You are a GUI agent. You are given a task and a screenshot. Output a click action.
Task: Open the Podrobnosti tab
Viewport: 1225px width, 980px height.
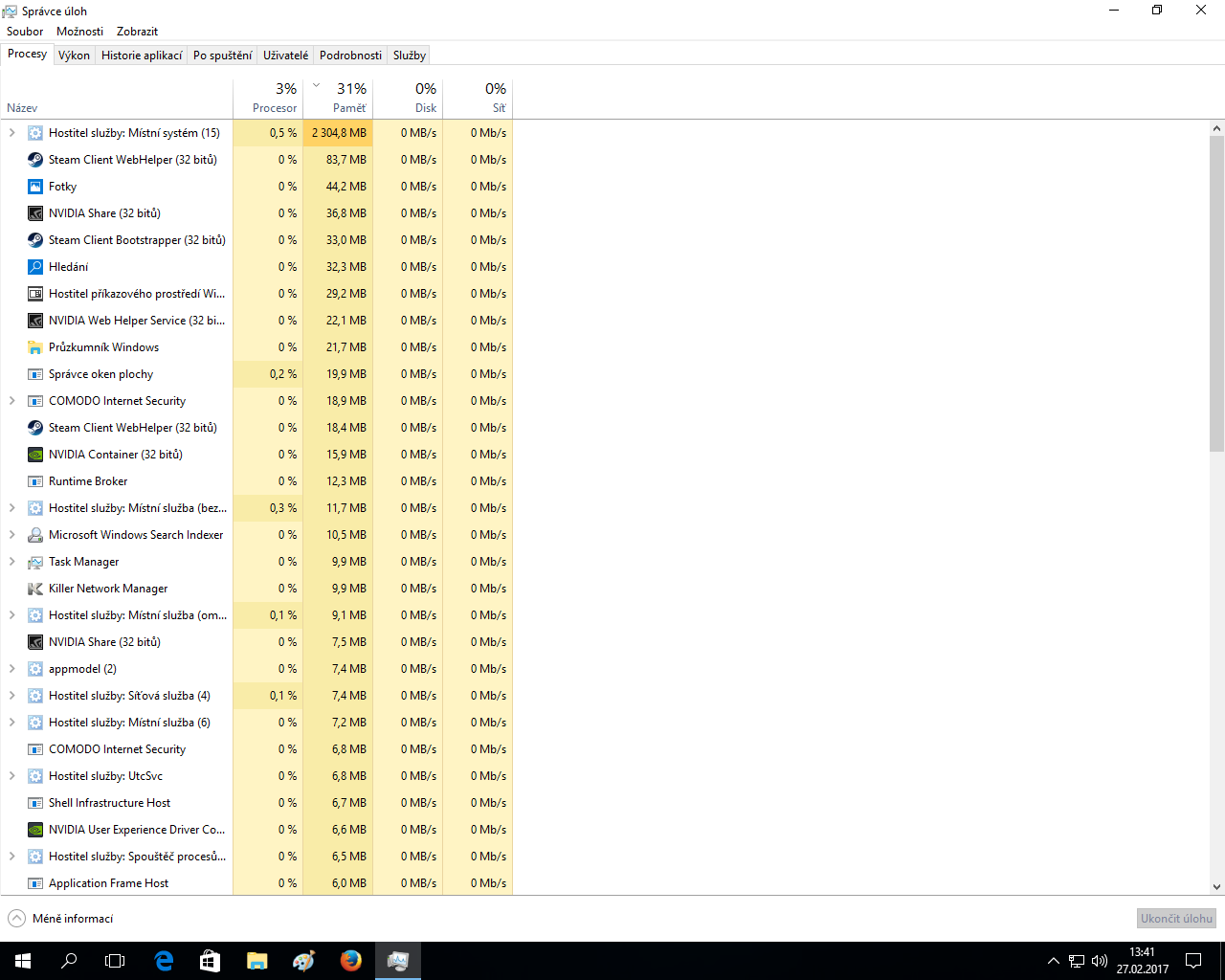click(350, 56)
